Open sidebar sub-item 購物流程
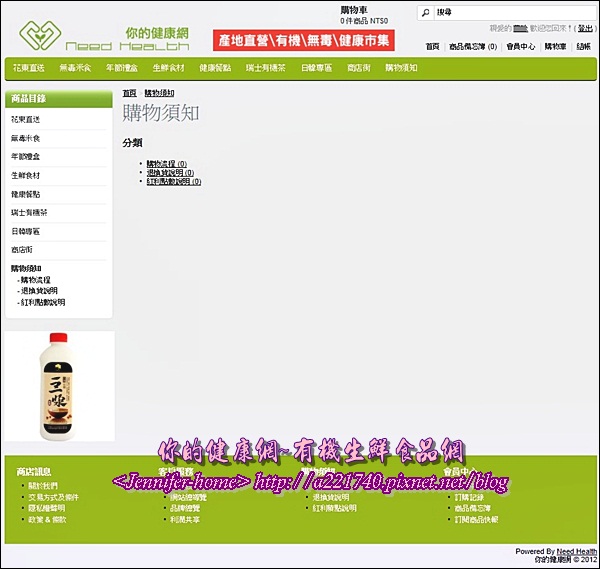This screenshot has height=569, width=600. (x=35, y=280)
